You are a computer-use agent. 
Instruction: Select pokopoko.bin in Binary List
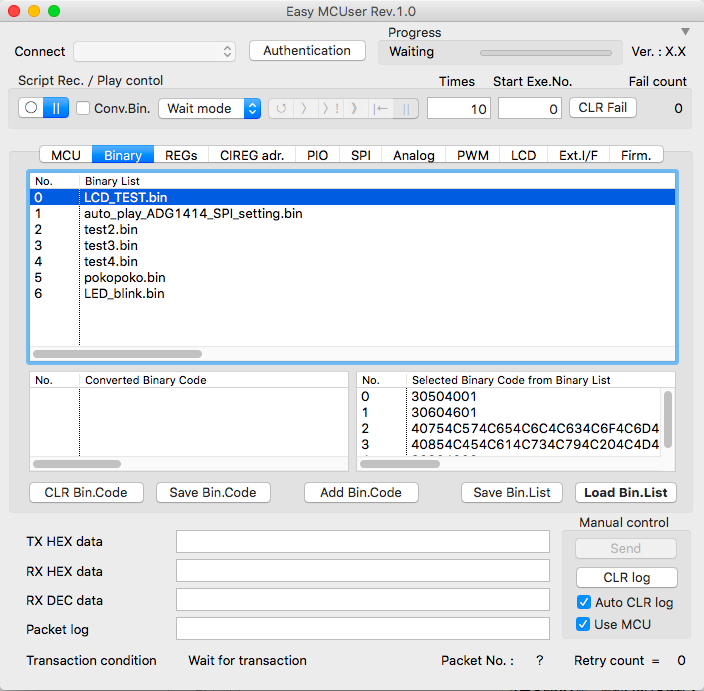(352, 277)
